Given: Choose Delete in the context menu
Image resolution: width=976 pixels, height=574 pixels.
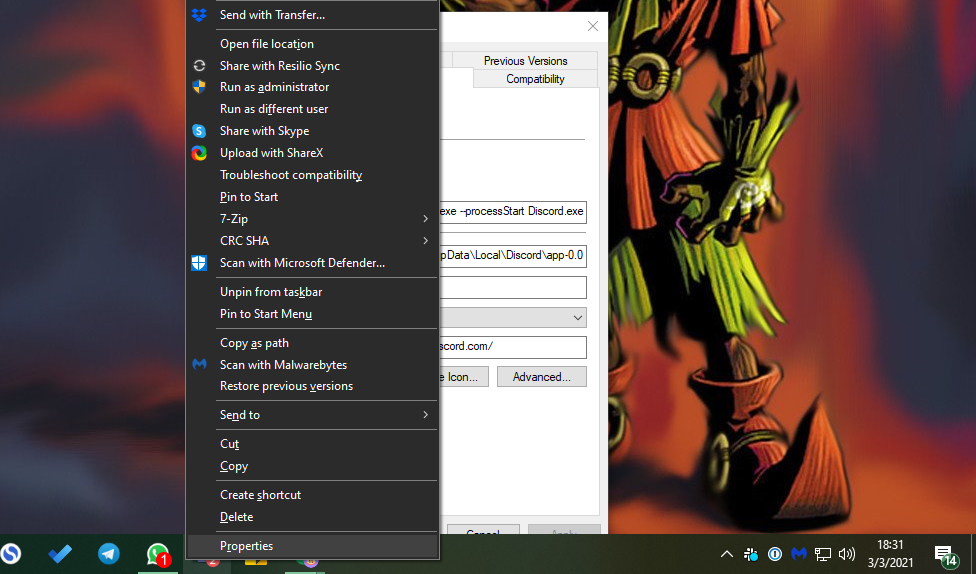Looking at the screenshot, I should coord(312,517).
